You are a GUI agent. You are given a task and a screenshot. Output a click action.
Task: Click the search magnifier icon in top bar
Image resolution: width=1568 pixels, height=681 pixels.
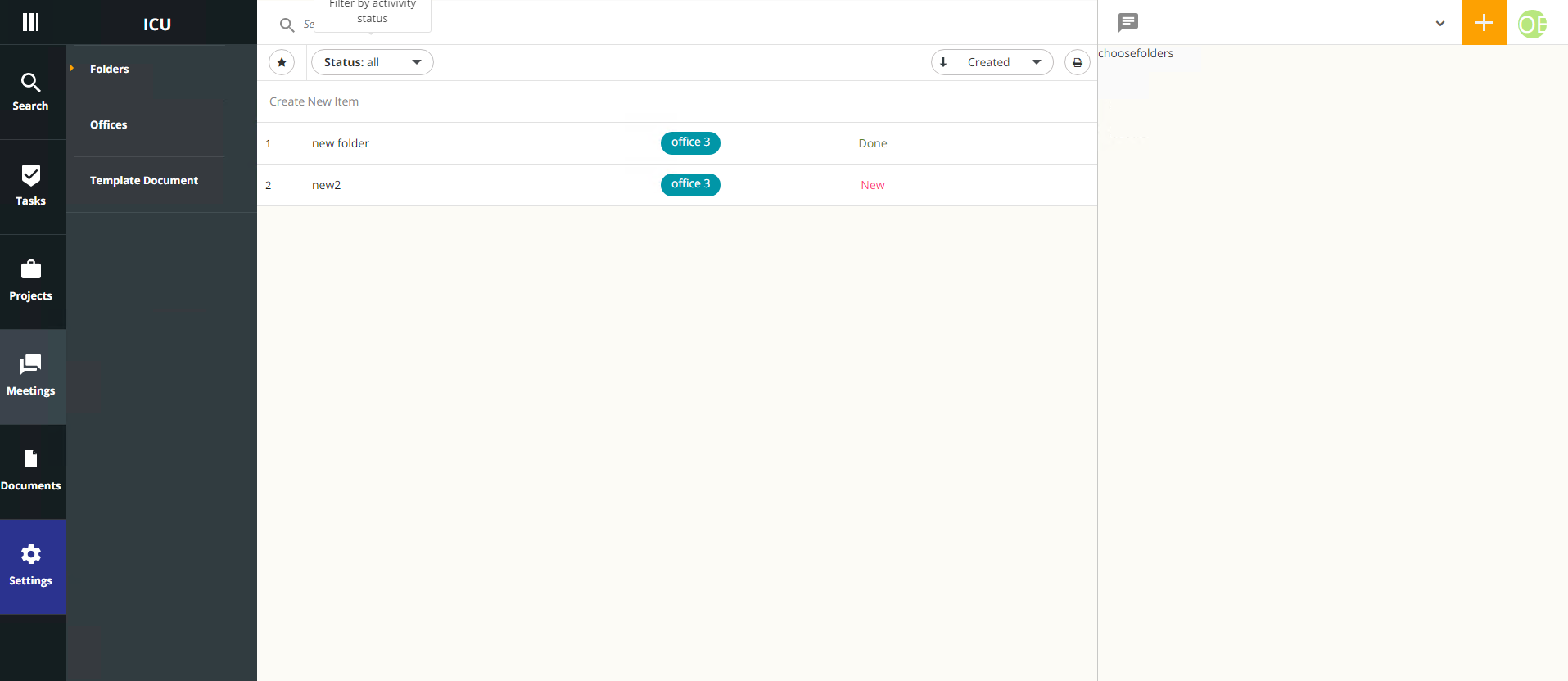pos(287,25)
